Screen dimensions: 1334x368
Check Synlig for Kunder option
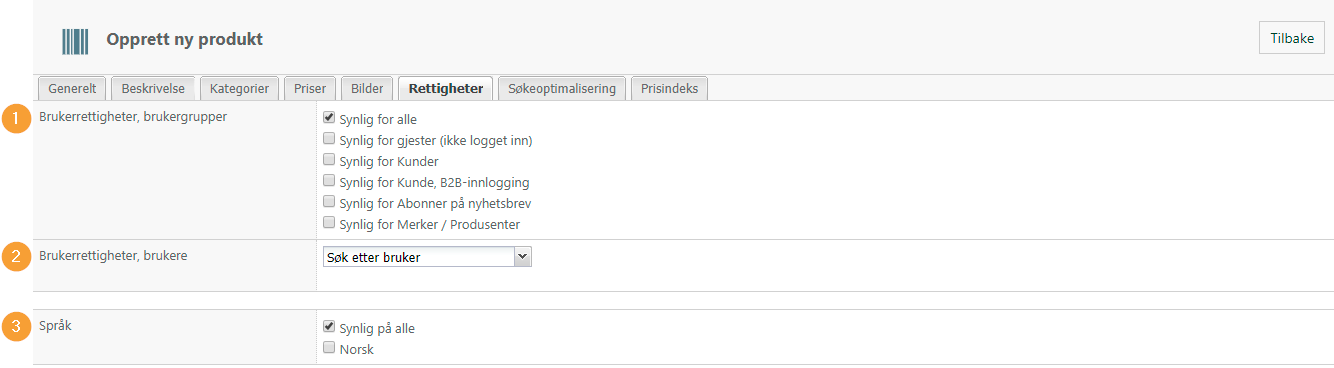pyautogui.click(x=329, y=160)
